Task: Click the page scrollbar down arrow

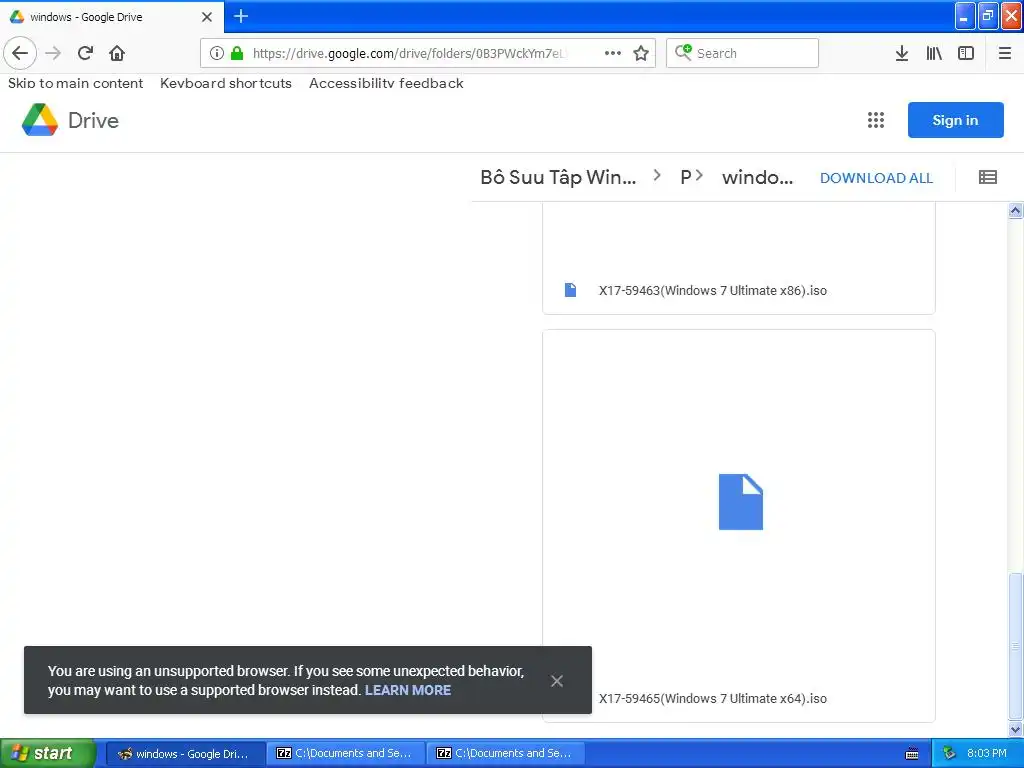Action: click(x=1015, y=729)
